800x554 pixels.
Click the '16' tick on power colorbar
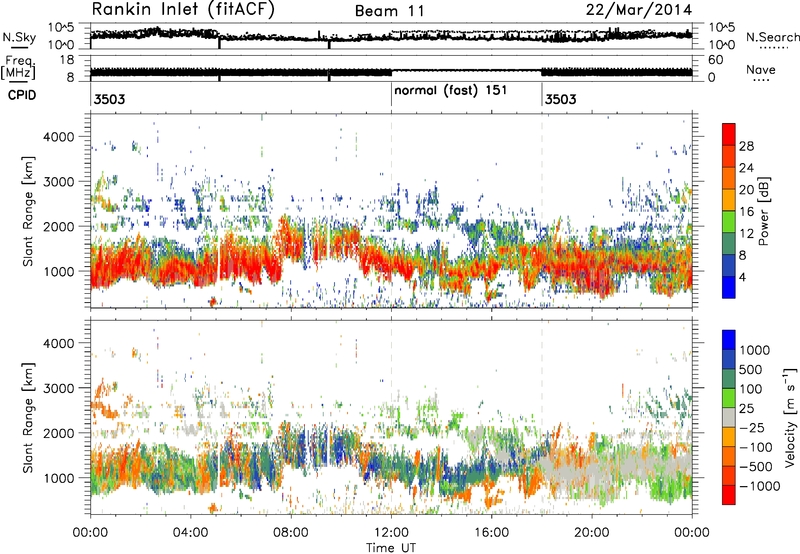click(746, 212)
